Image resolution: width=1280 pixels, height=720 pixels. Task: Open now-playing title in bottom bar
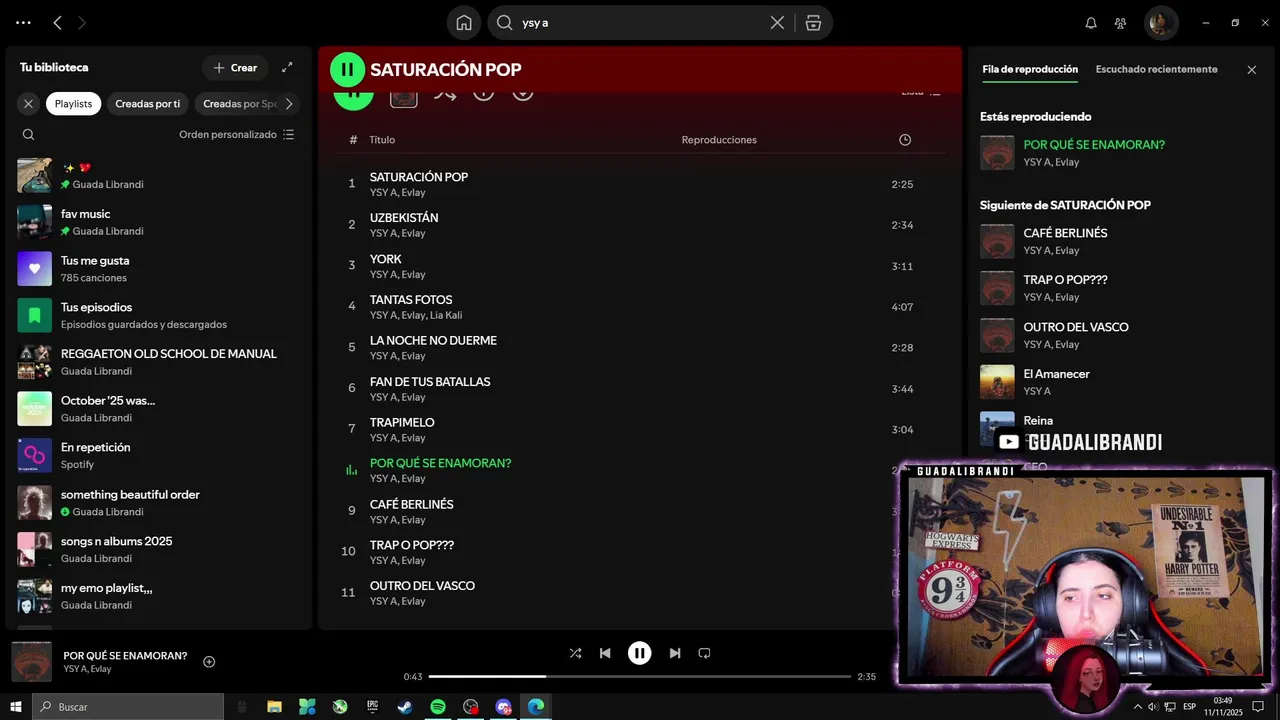(125, 656)
